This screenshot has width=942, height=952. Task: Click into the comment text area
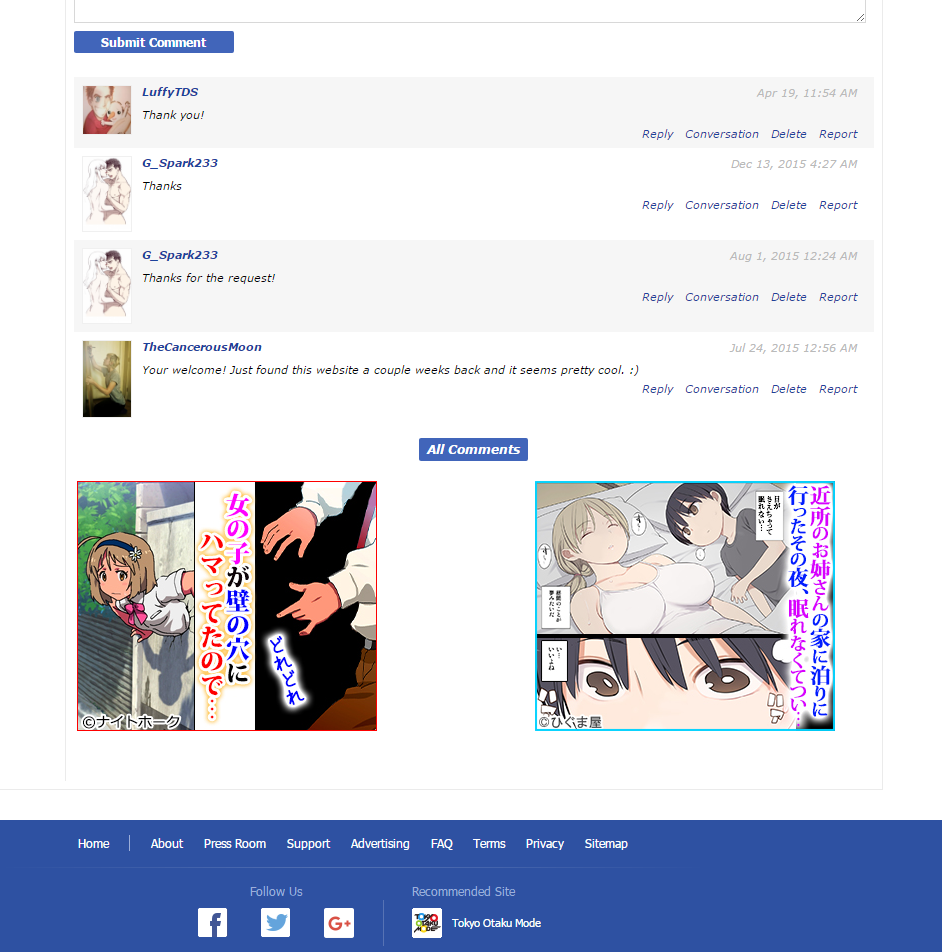470,11
